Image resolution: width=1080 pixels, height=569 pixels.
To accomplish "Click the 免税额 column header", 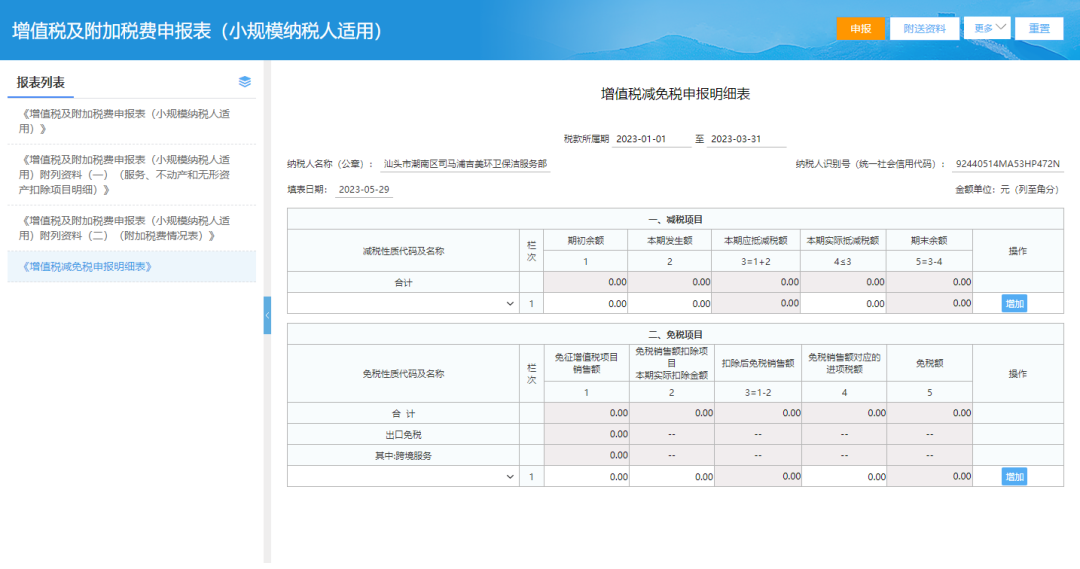I will pos(929,363).
